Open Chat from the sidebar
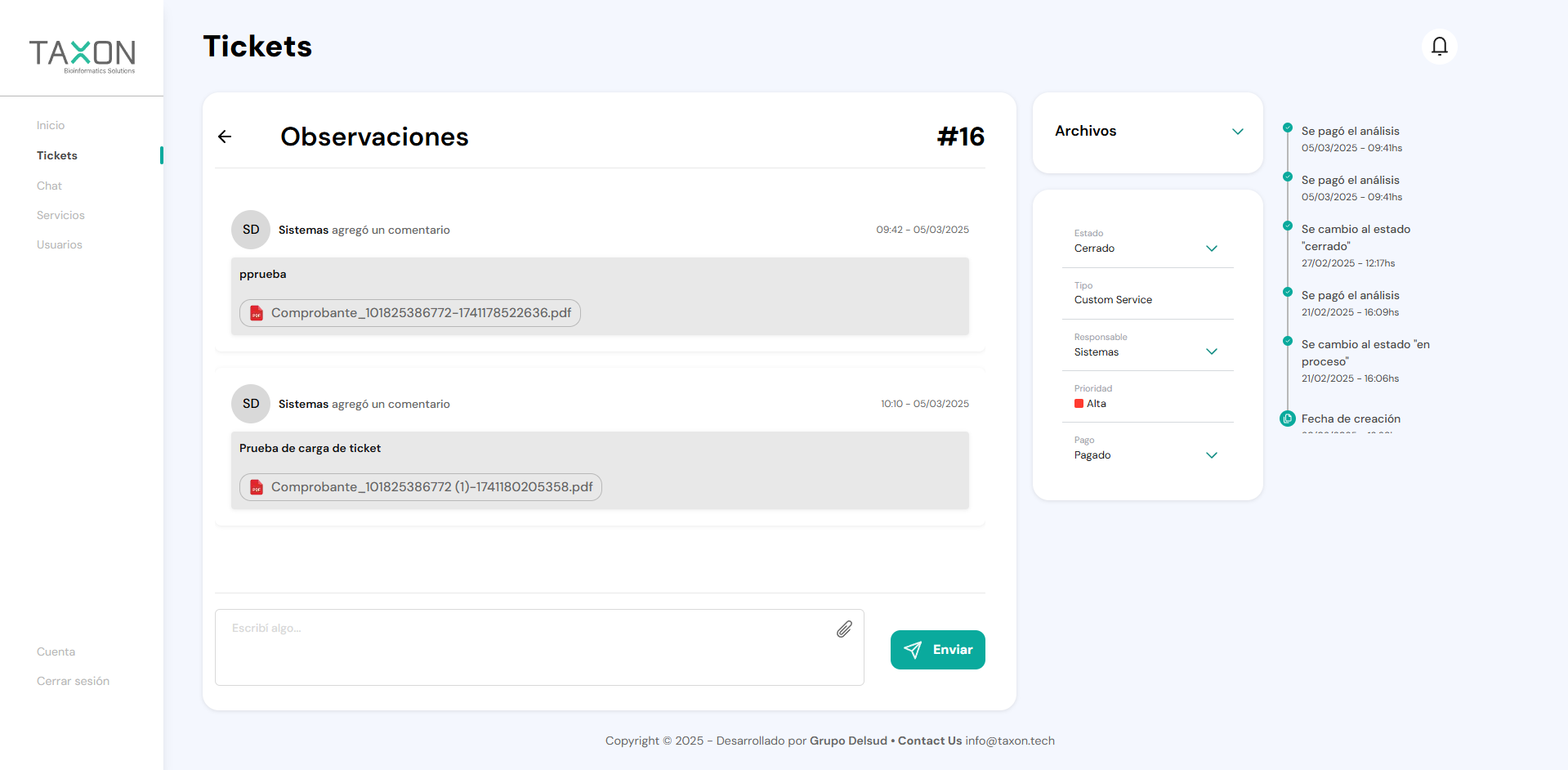1568x770 pixels. [49, 186]
